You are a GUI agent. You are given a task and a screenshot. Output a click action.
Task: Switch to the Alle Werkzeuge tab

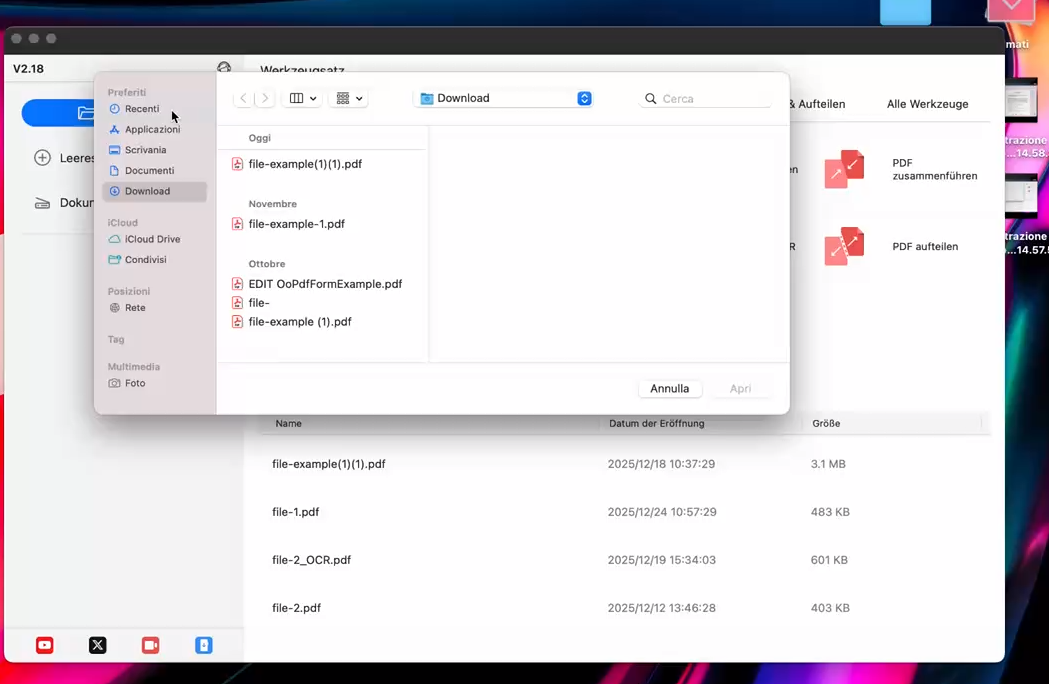(x=926, y=103)
